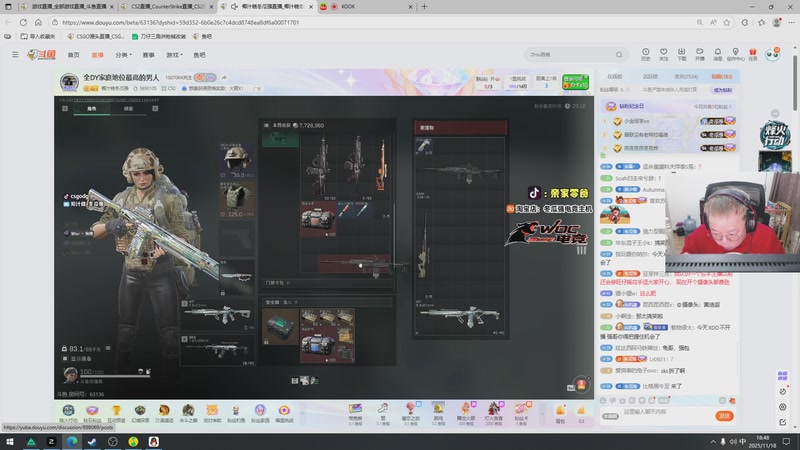Open a new browser tab with plus
800x450 pixels.
pyautogui.click(x=424, y=7)
